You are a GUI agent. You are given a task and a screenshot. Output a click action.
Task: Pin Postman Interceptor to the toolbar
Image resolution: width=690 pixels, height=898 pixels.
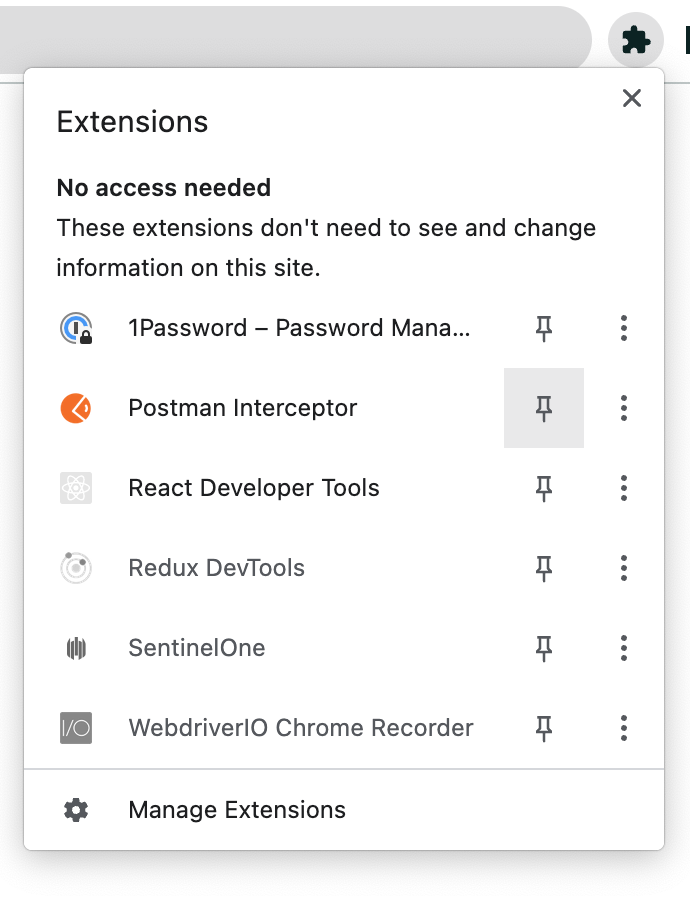543,408
